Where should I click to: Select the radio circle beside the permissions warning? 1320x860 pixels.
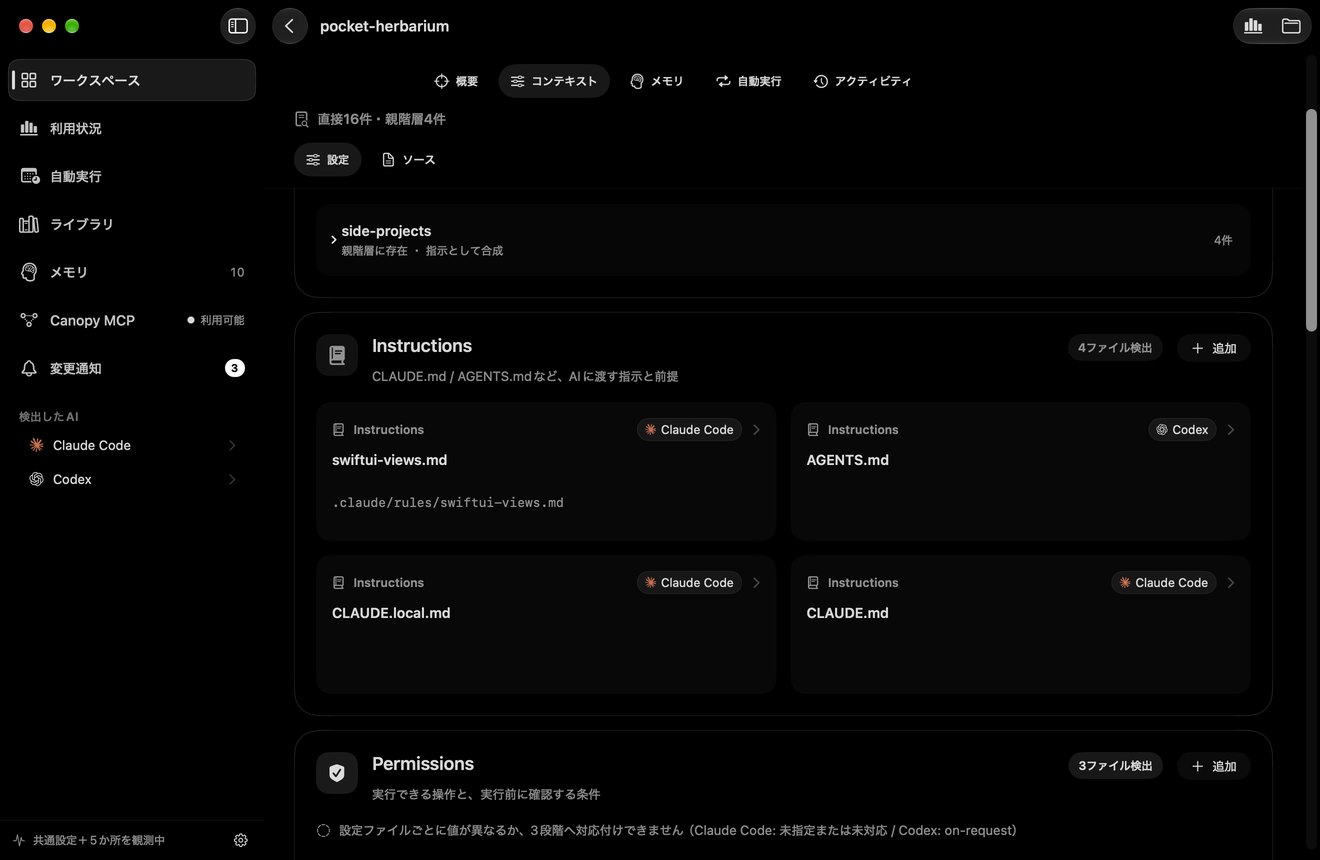coord(323,830)
